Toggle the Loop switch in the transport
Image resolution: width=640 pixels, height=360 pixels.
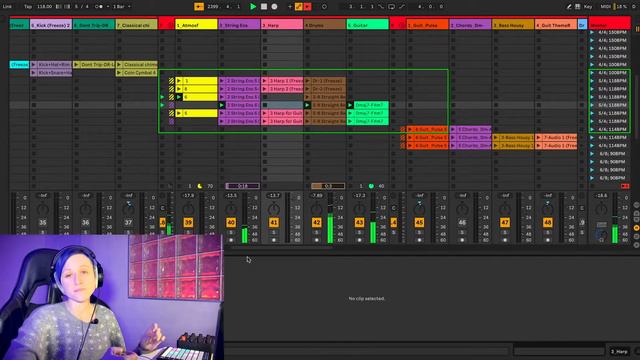pos(391,7)
